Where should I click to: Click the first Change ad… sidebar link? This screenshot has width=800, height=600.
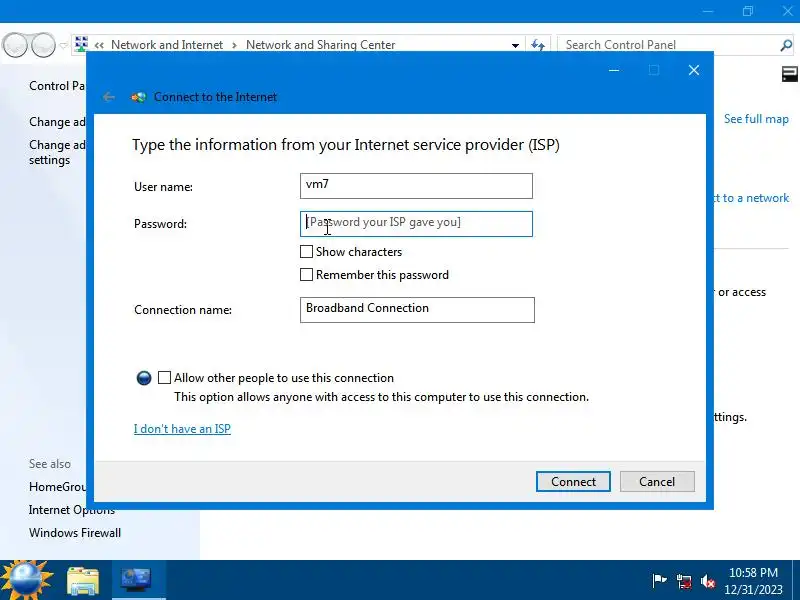tap(57, 122)
